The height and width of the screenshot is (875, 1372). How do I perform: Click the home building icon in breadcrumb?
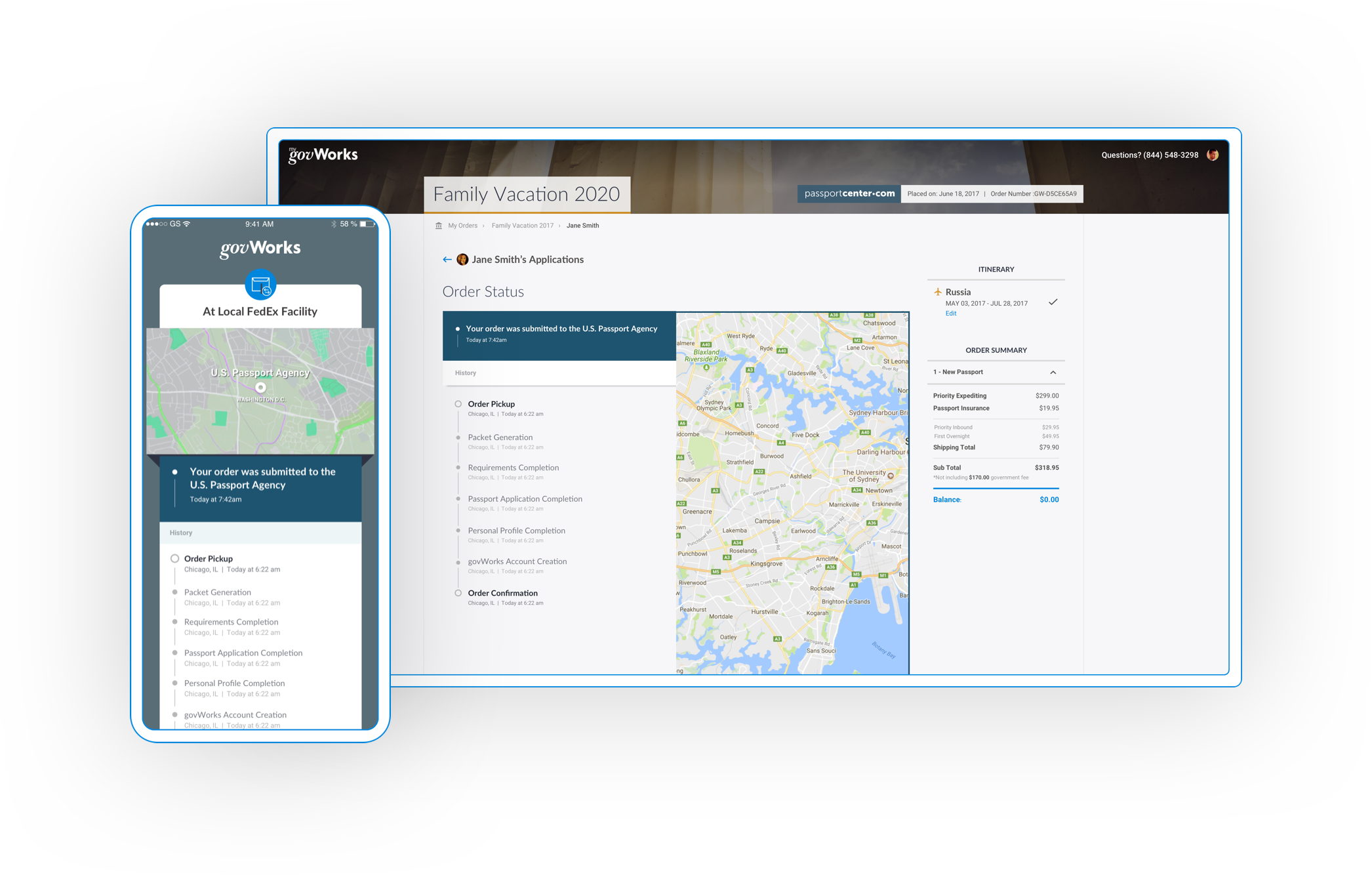tap(439, 226)
